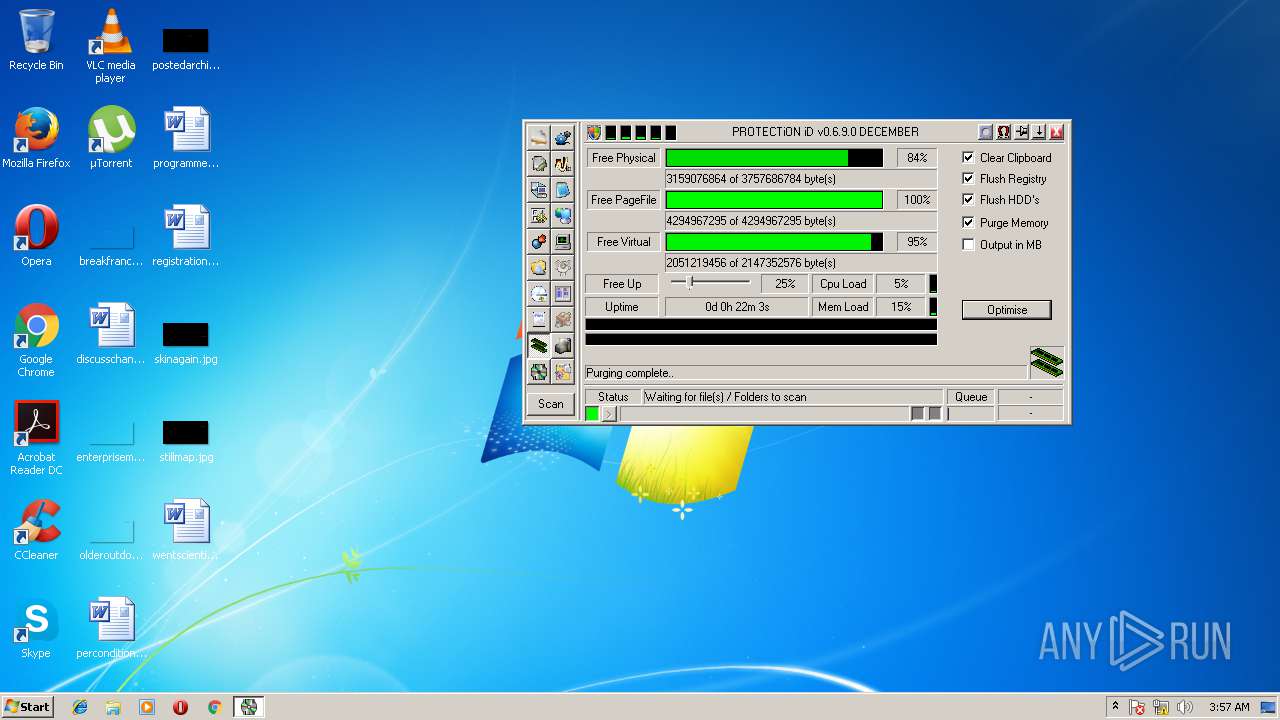Viewport: 1280px width, 720px height.
Task: Disable the Purge Memory checkbox
Action: pos(968,222)
